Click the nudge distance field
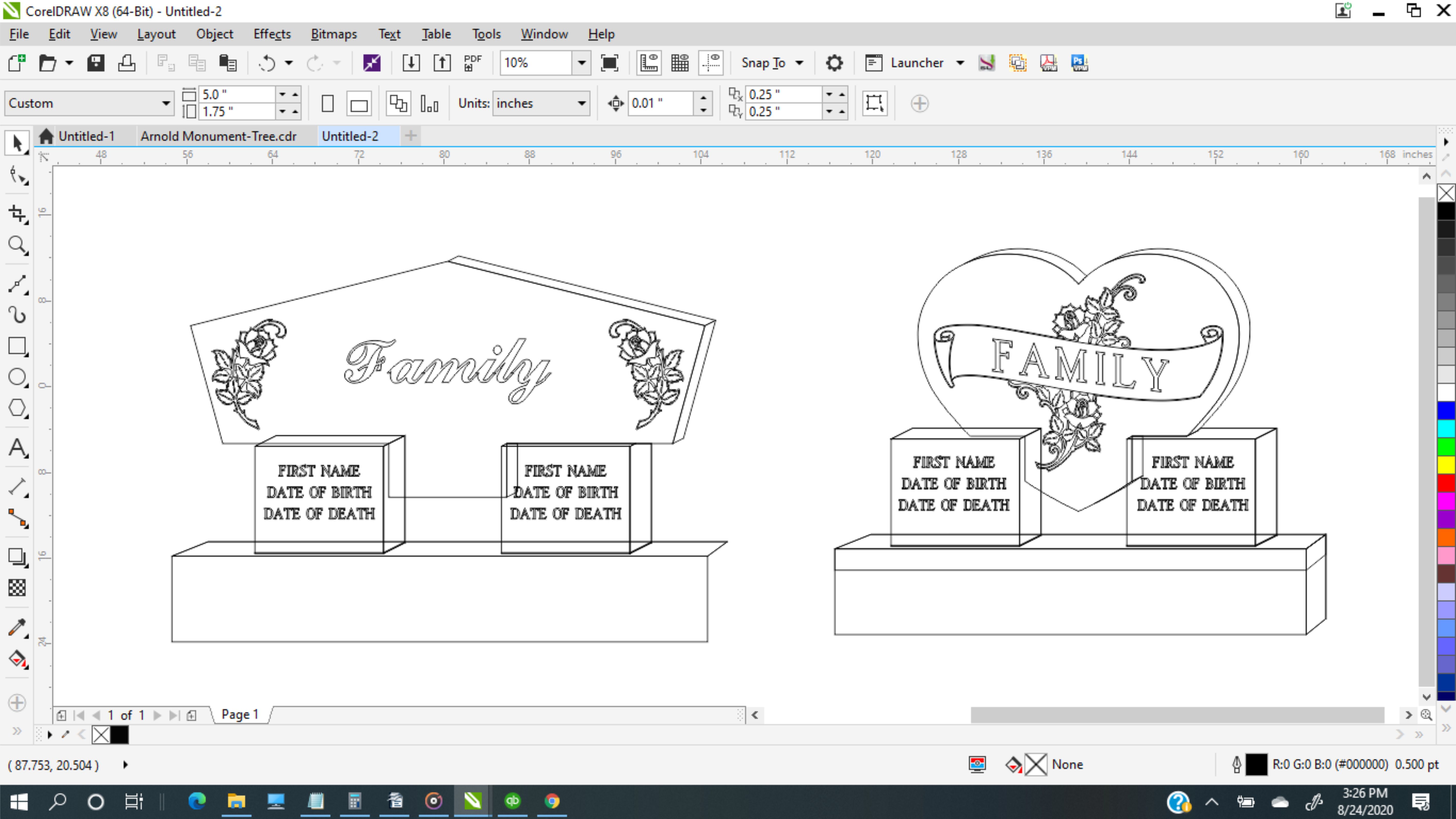This screenshot has width=1456, height=819. point(661,103)
